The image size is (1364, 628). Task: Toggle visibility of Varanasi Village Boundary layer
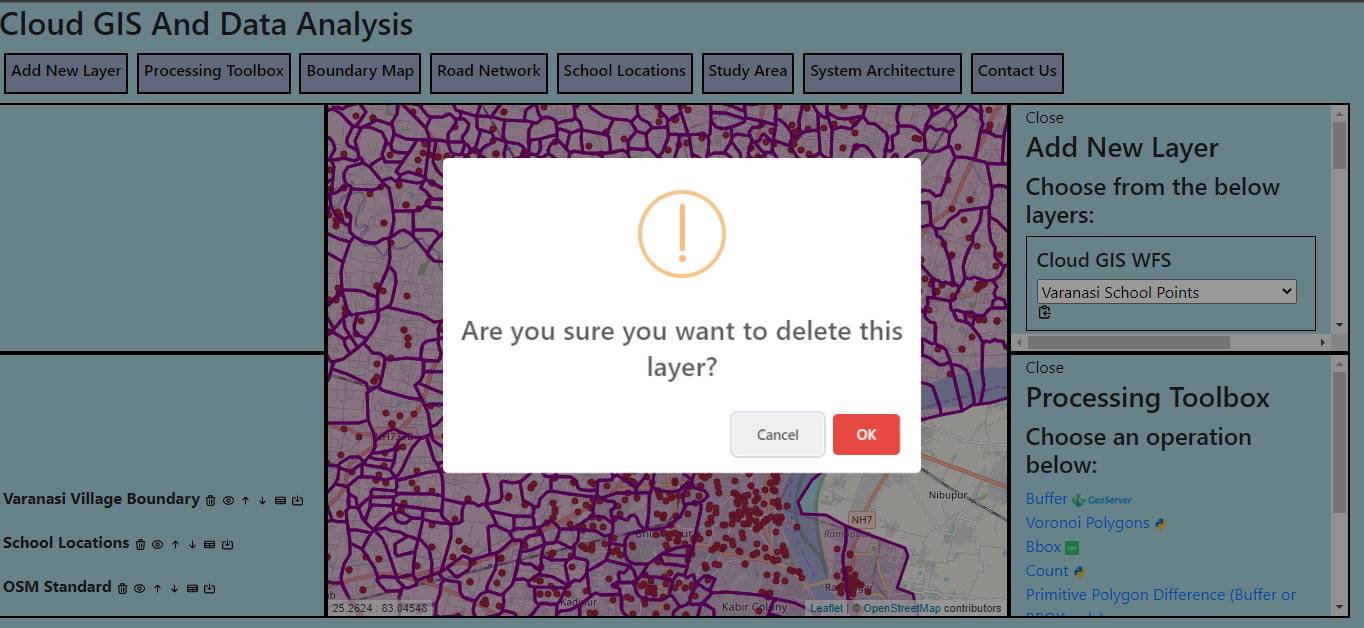[x=228, y=501]
